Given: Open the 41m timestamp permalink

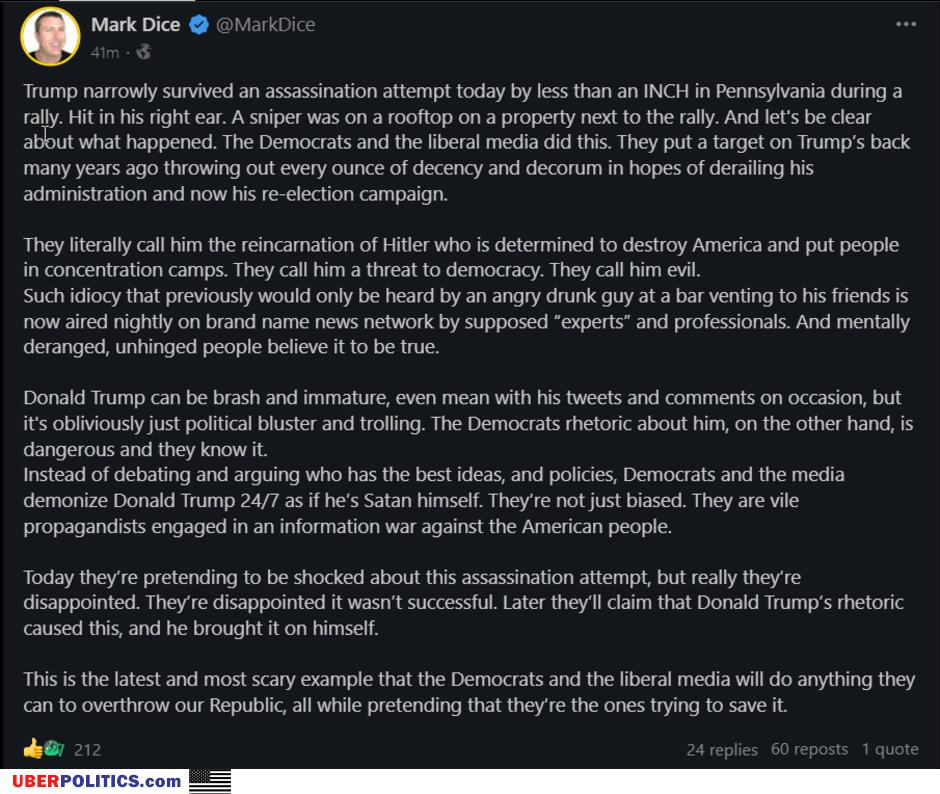Looking at the screenshot, I should pos(105,53).
